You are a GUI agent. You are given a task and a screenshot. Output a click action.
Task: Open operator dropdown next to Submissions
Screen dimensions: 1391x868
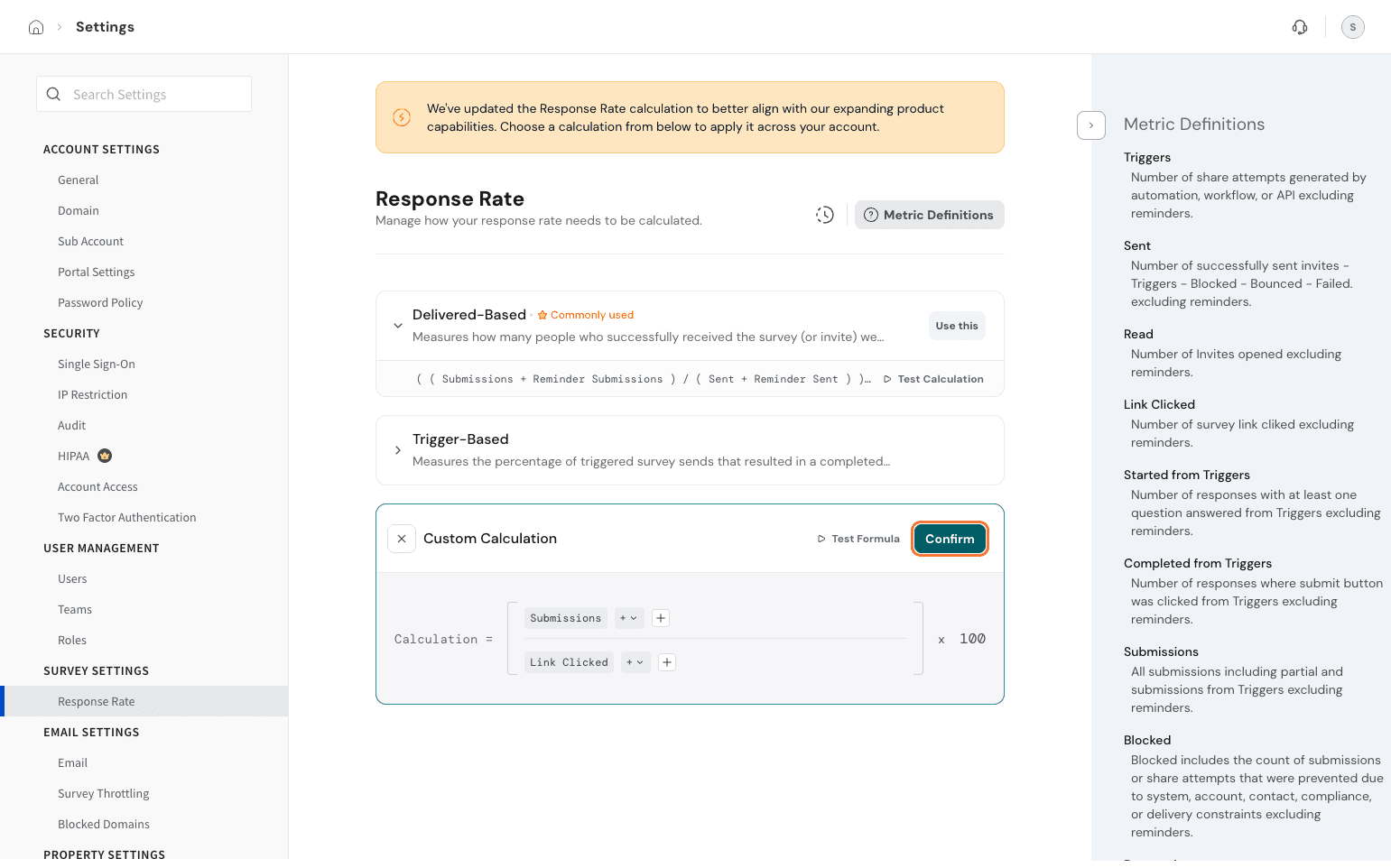[x=628, y=618]
